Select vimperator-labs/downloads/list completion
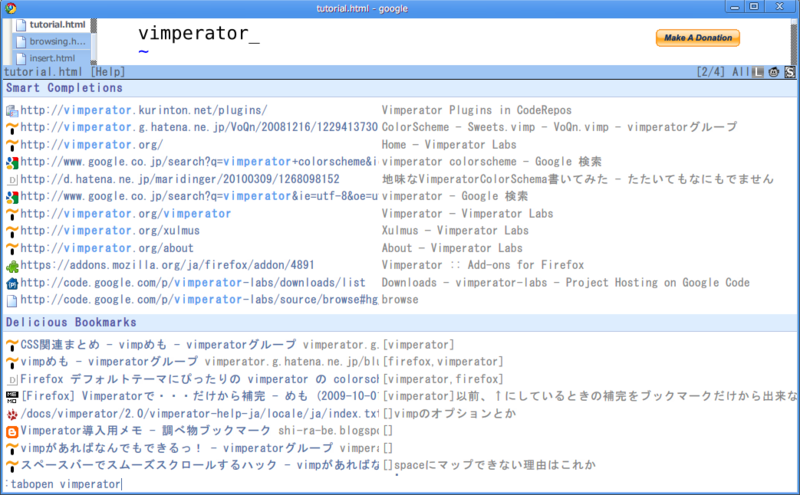The image size is (800, 495). click(x=400, y=282)
